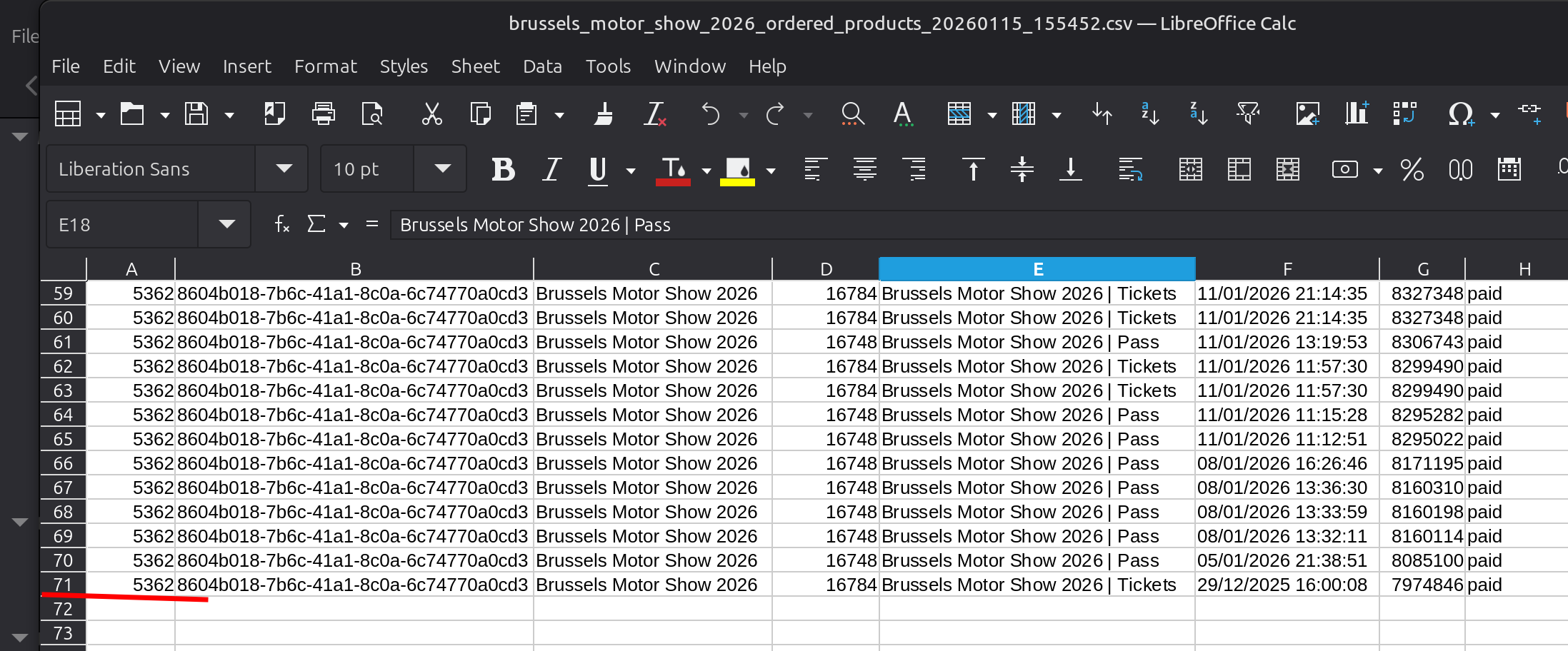Open the Format menu
1568x651 pixels.
point(325,66)
